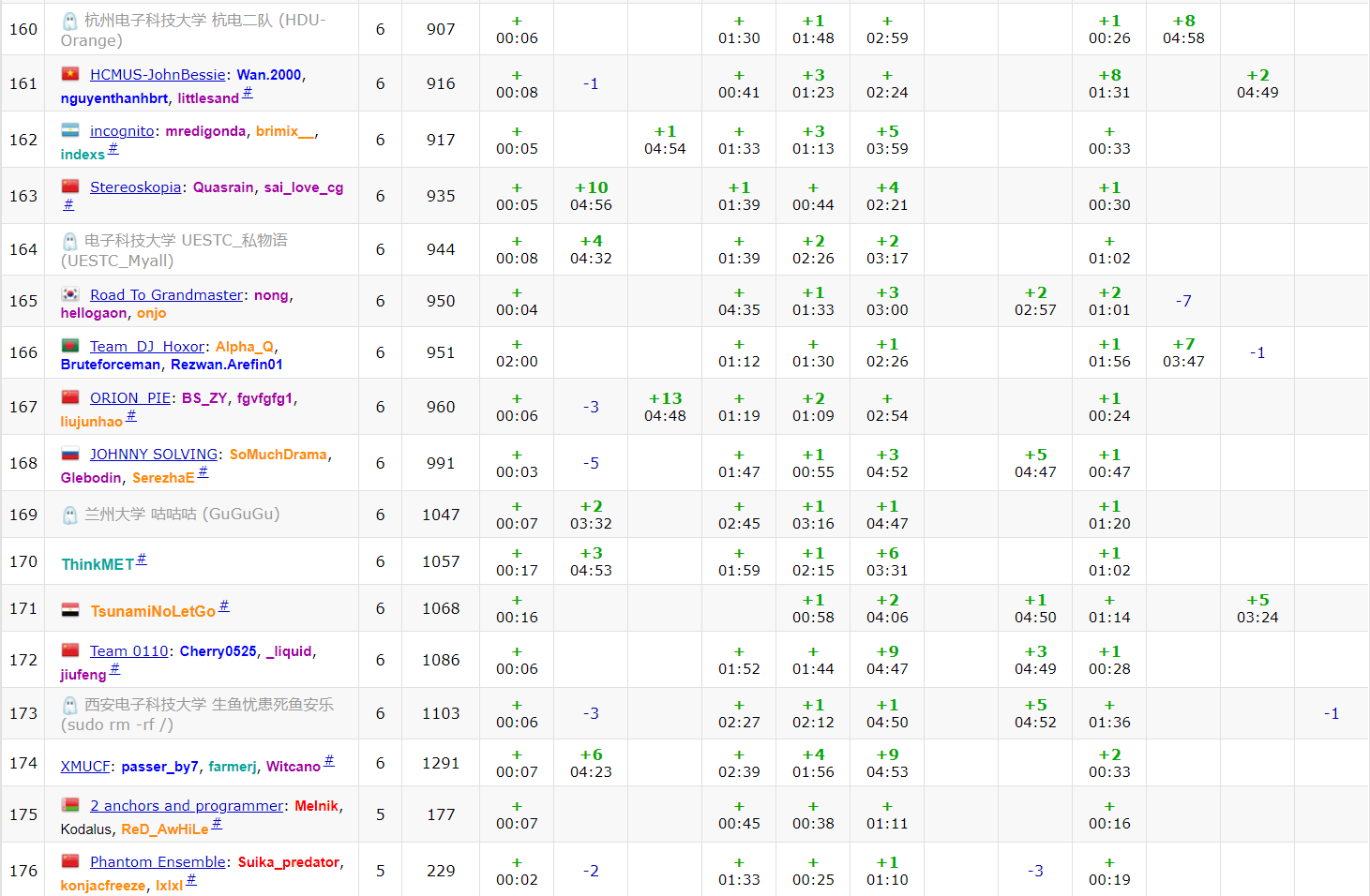The height and width of the screenshot is (896, 1370).
Task: Click the ghost icon beside HDU-Orange team
Action: click(x=69, y=21)
